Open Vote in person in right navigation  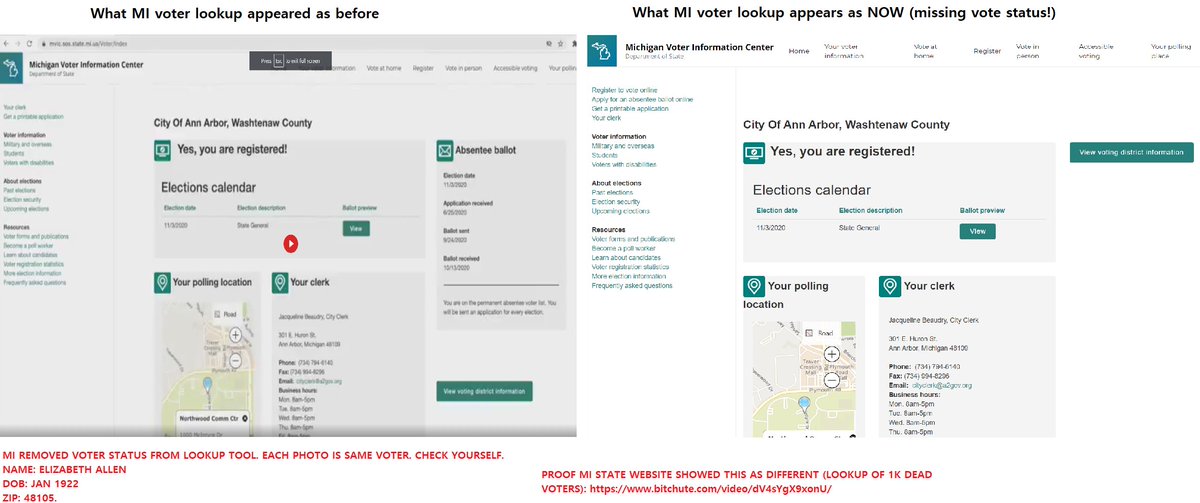click(x=1028, y=51)
